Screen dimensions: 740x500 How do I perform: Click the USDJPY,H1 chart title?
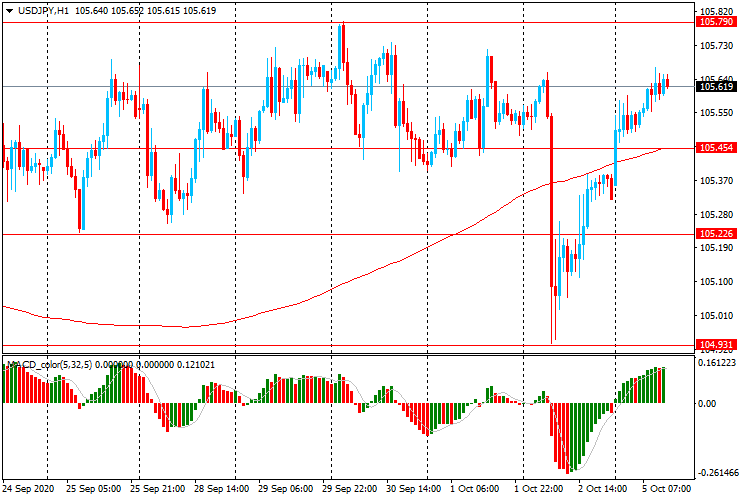pos(43,10)
